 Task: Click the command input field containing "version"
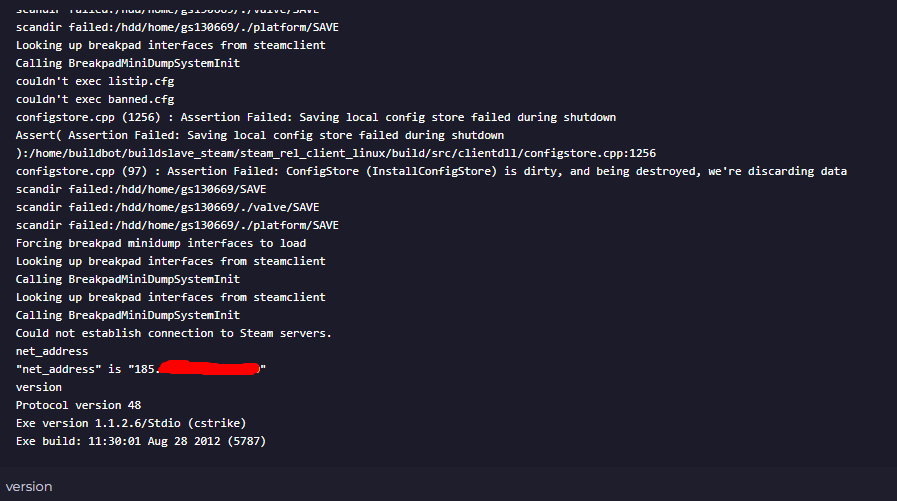click(x=448, y=486)
